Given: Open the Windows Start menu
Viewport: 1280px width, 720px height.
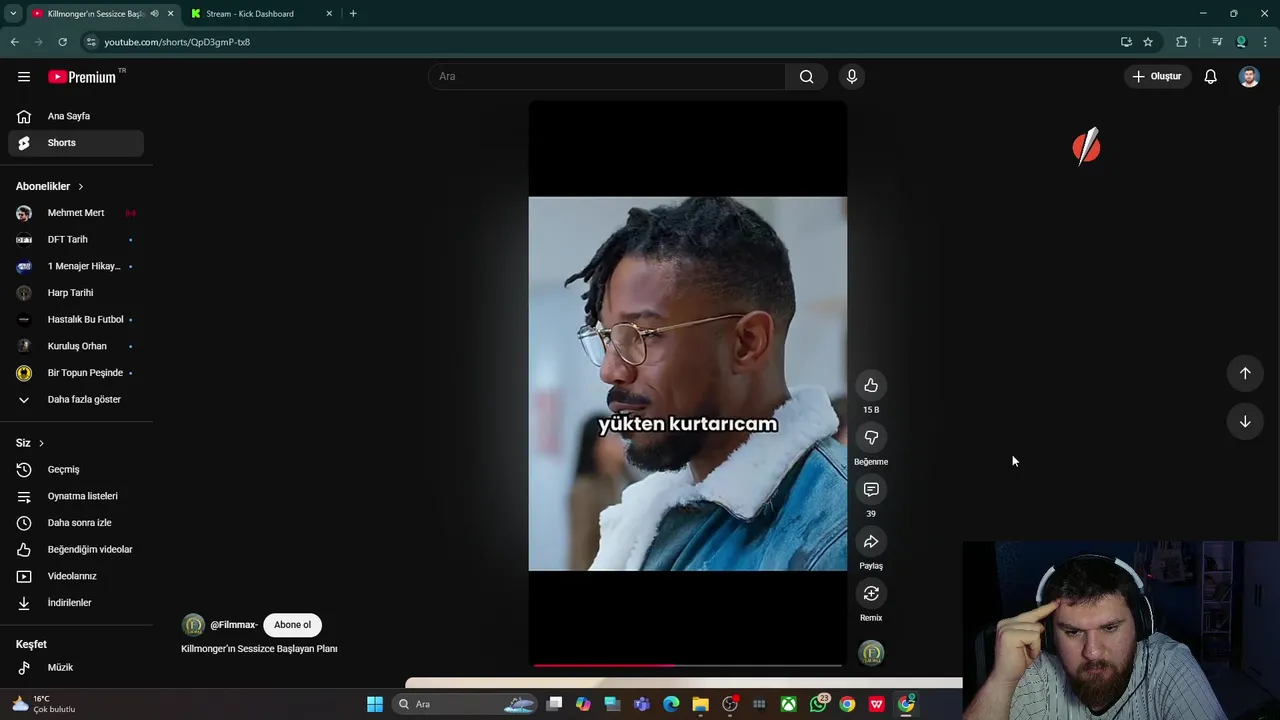Looking at the screenshot, I should point(375,704).
